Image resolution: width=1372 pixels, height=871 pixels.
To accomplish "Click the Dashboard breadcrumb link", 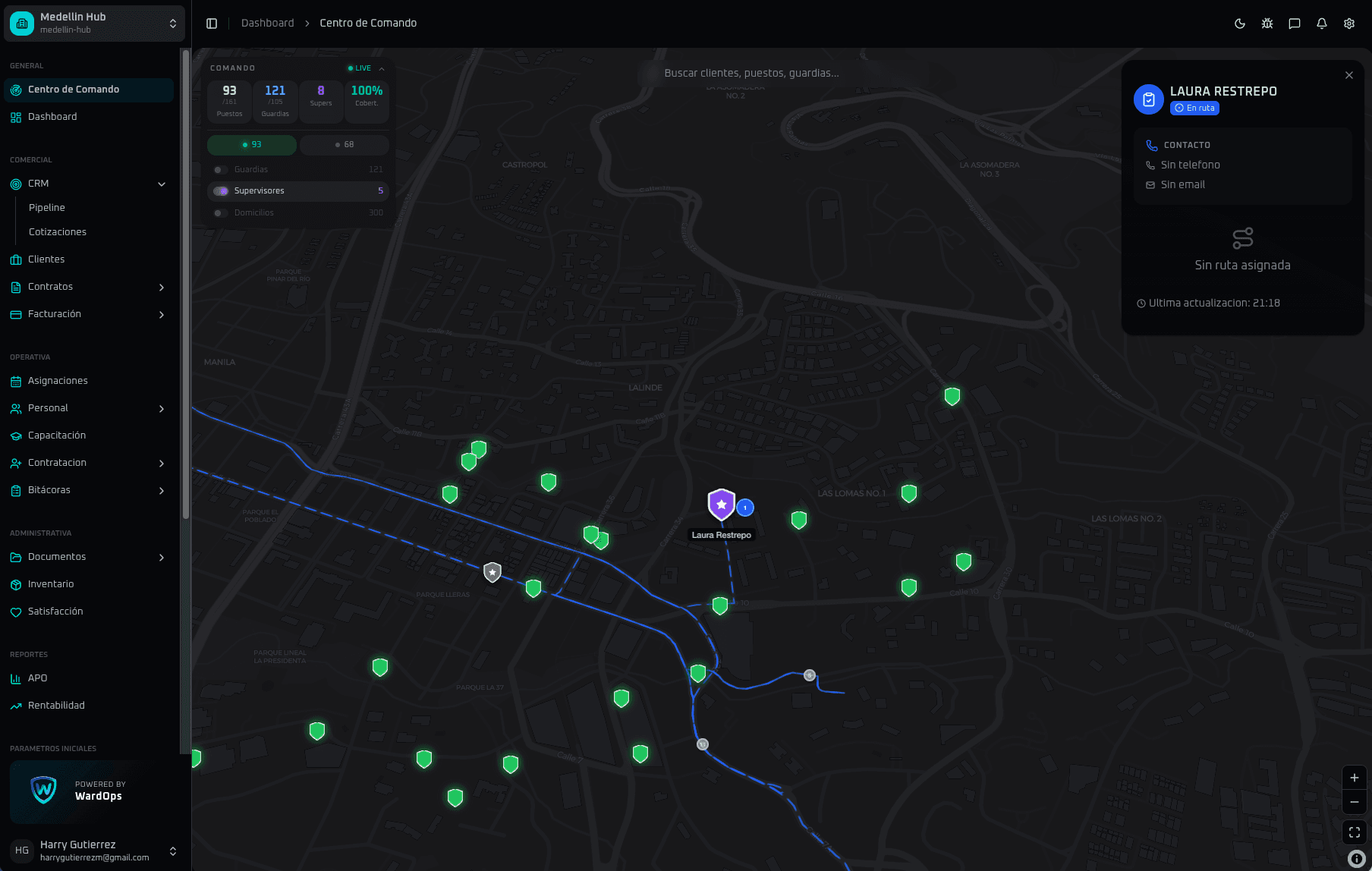I will click(267, 24).
